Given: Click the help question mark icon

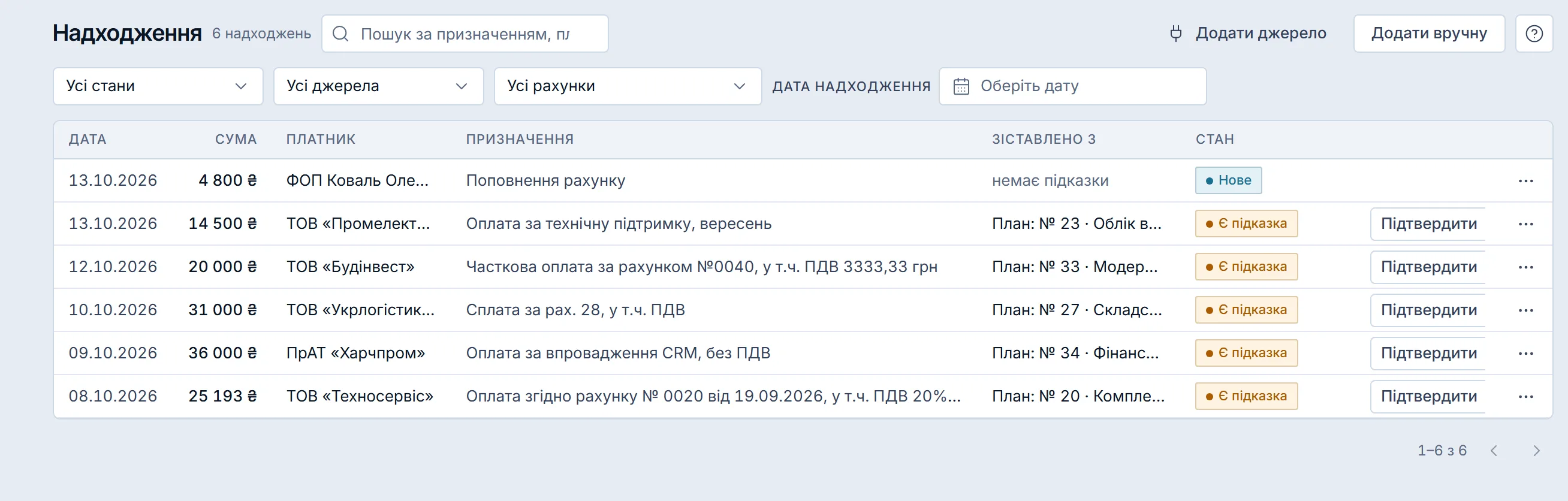Looking at the screenshot, I should pyautogui.click(x=1533, y=34).
